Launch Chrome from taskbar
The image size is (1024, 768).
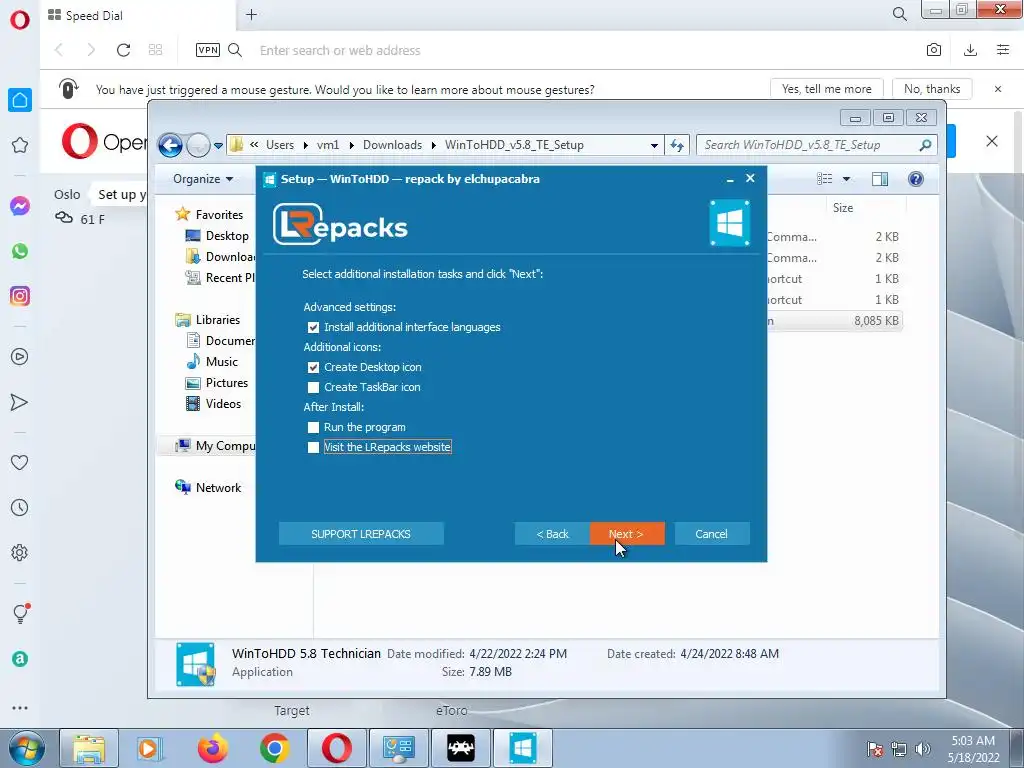click(275, 748)
